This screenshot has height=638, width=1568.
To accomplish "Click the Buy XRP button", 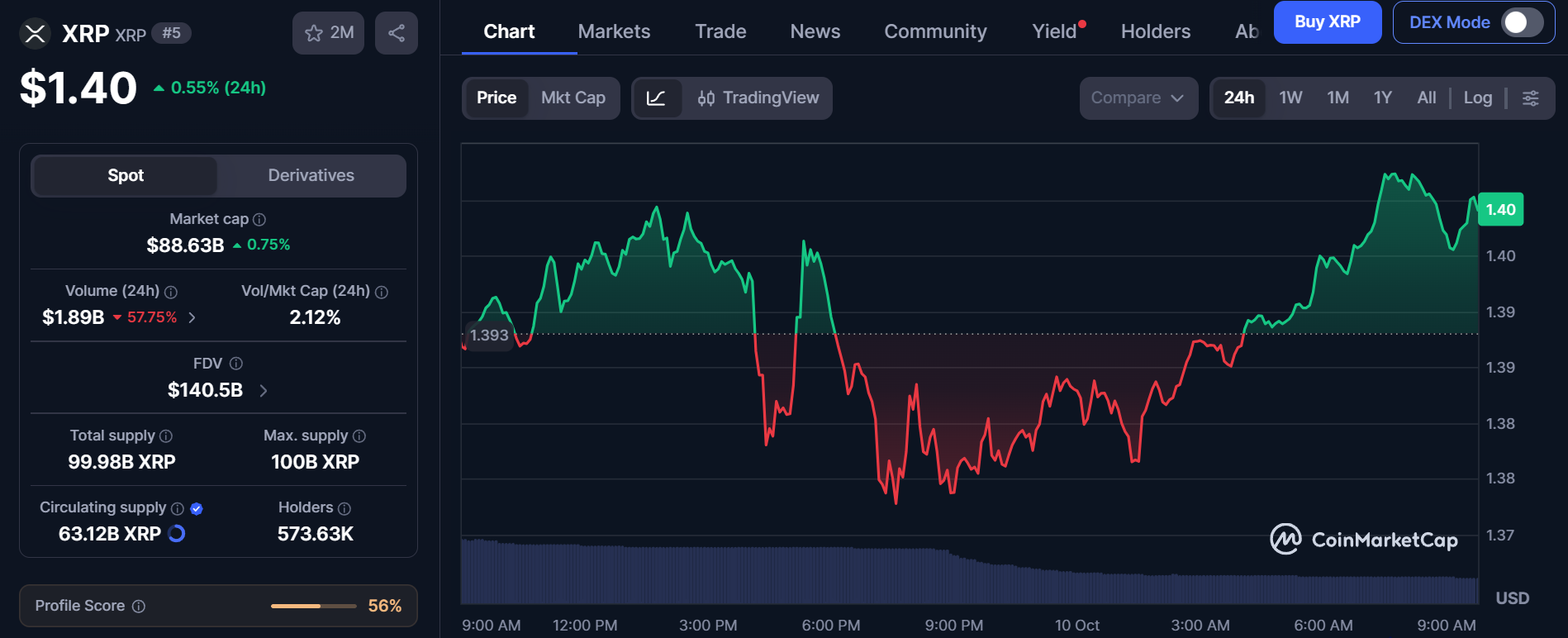I will [x=1328, y=22].
